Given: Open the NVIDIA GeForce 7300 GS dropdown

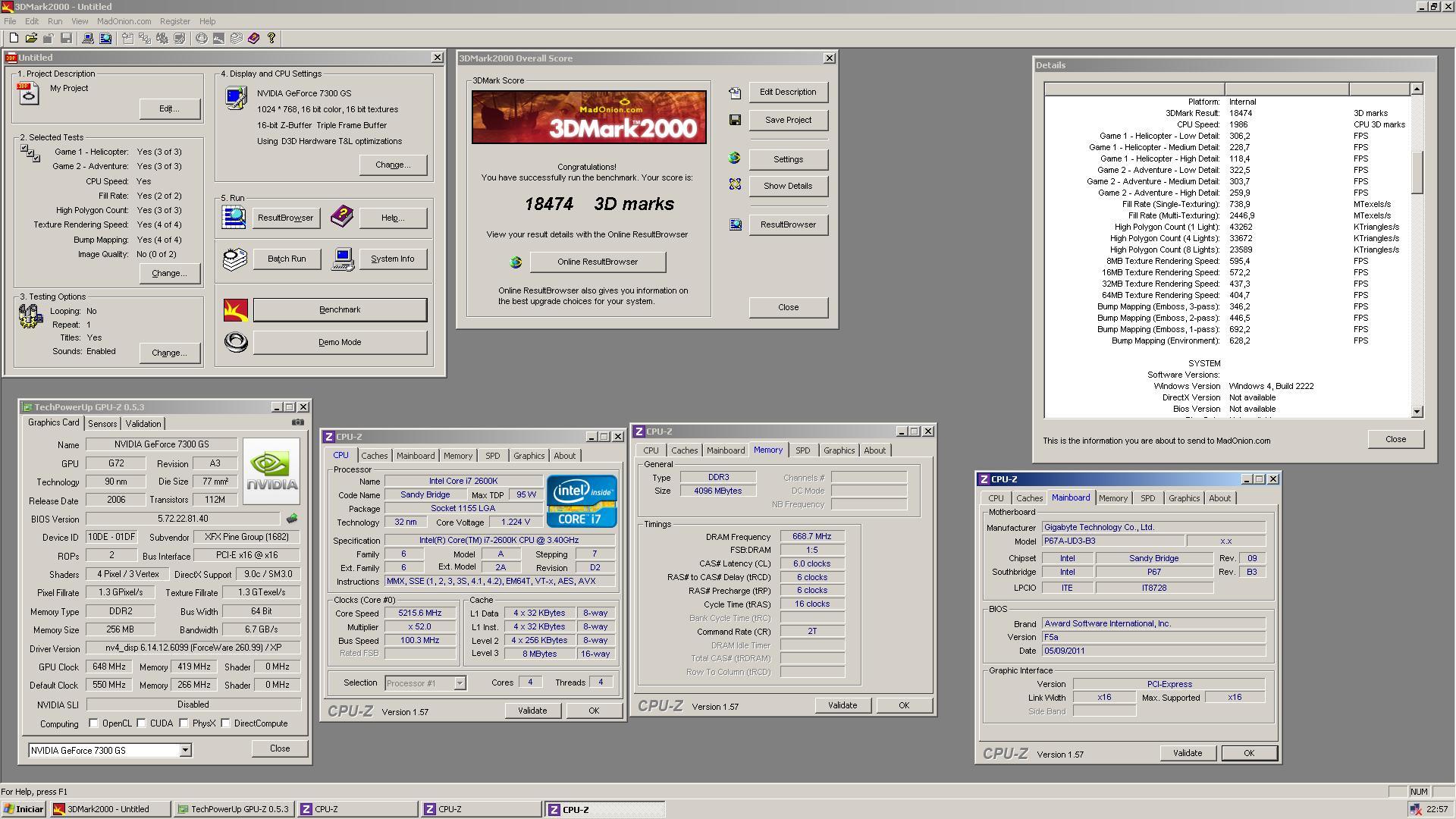Looking at the screenshot, I should click(x=184, y=750).
